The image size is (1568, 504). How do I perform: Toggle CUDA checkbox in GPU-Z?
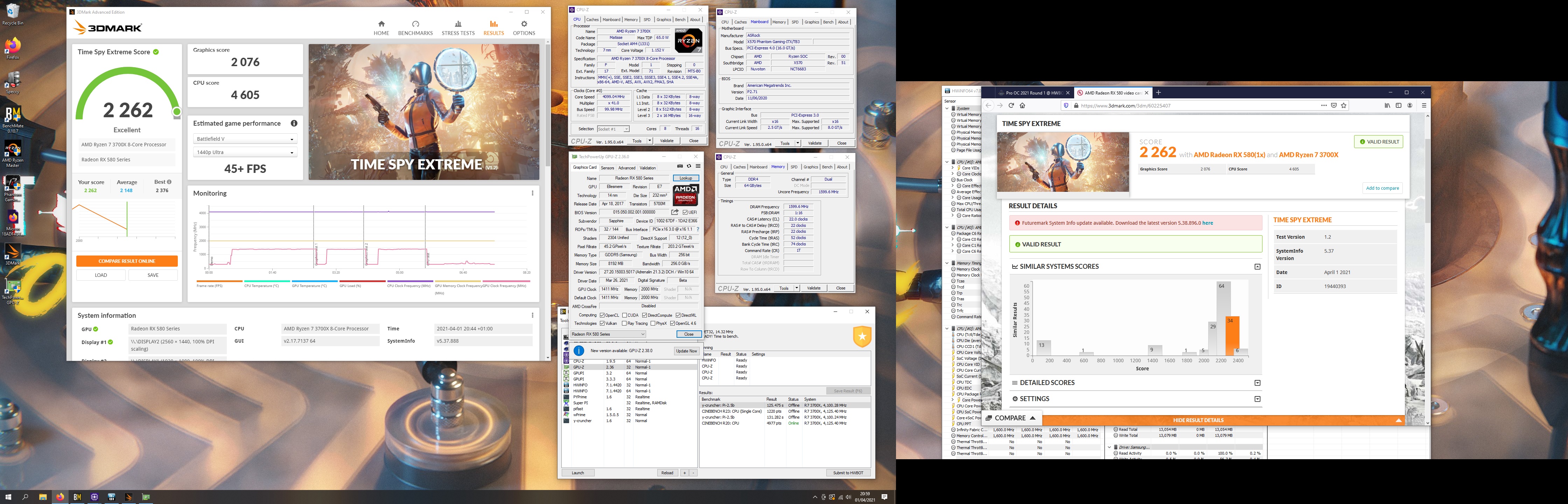[624, 315]
